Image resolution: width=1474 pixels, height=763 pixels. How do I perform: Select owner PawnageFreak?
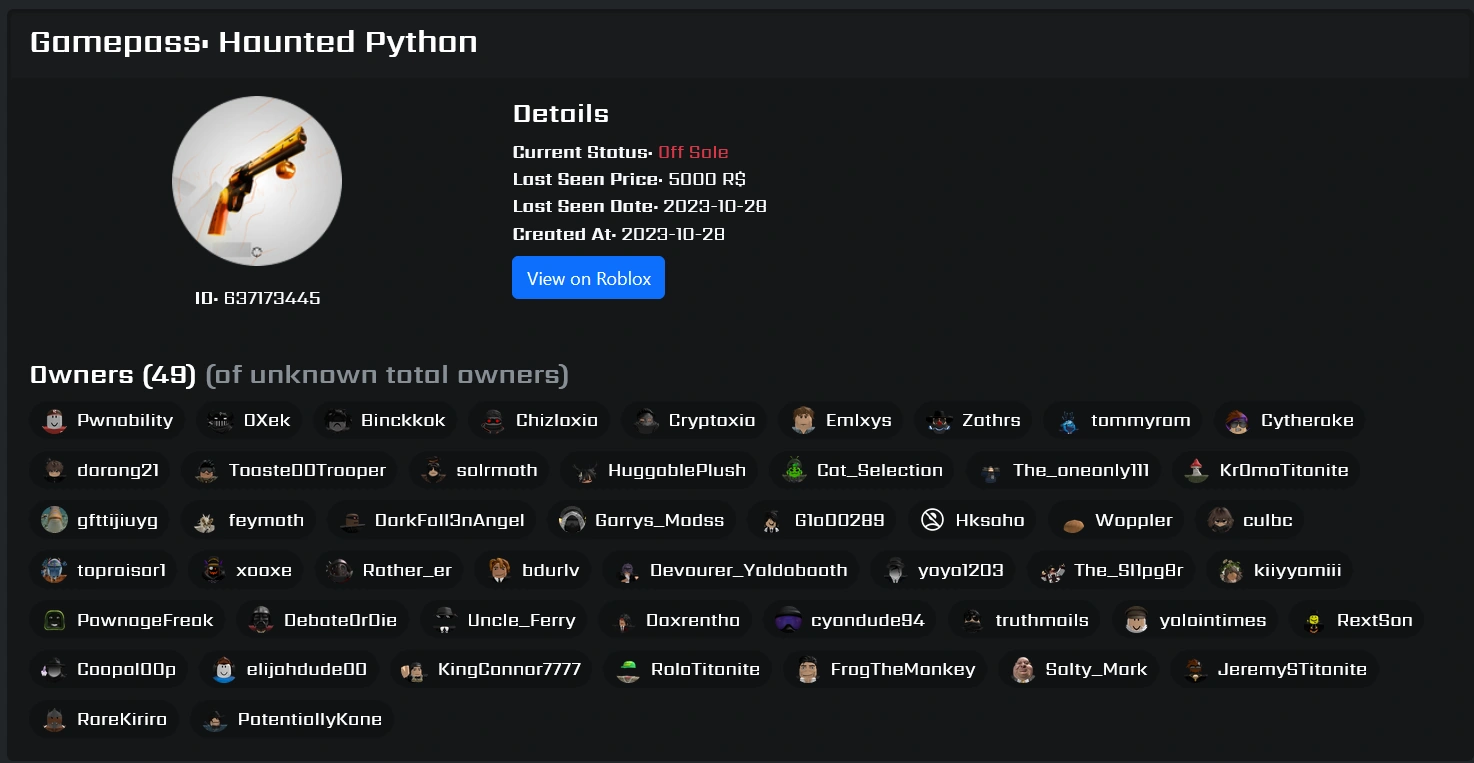127,620
